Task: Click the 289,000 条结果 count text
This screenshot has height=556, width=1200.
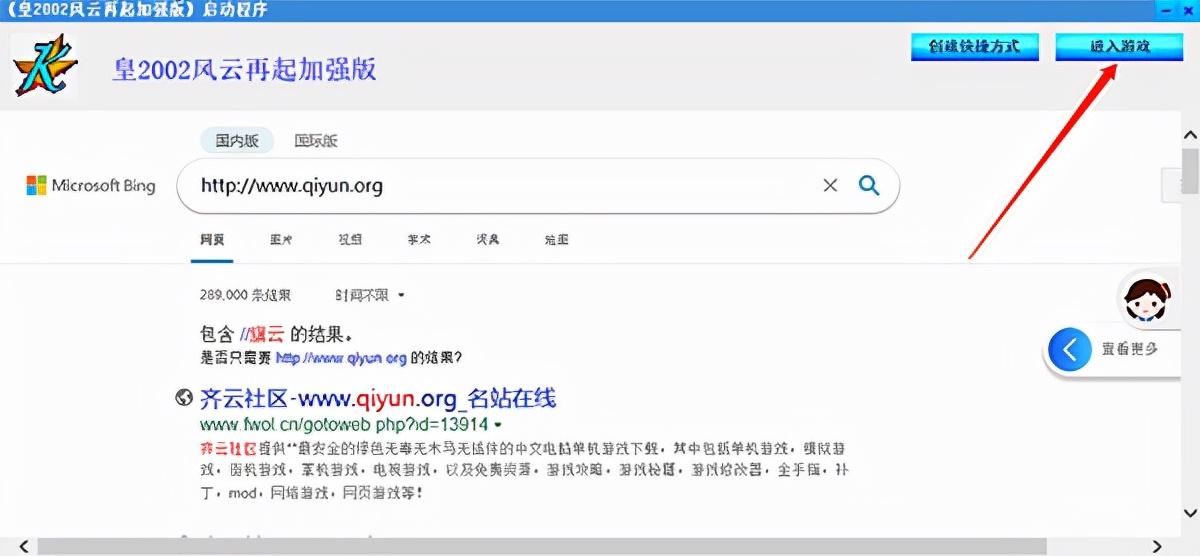Action: (245, 295)
